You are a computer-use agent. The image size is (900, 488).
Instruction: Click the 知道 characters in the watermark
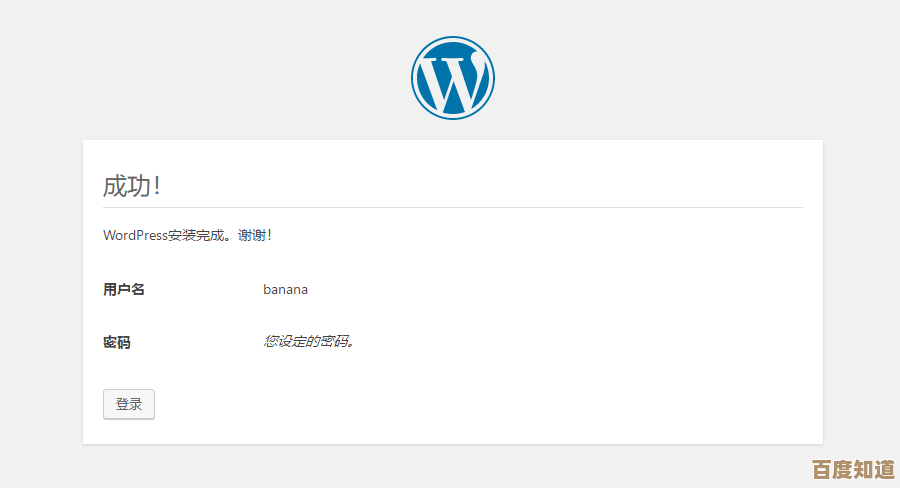[874, 469]
